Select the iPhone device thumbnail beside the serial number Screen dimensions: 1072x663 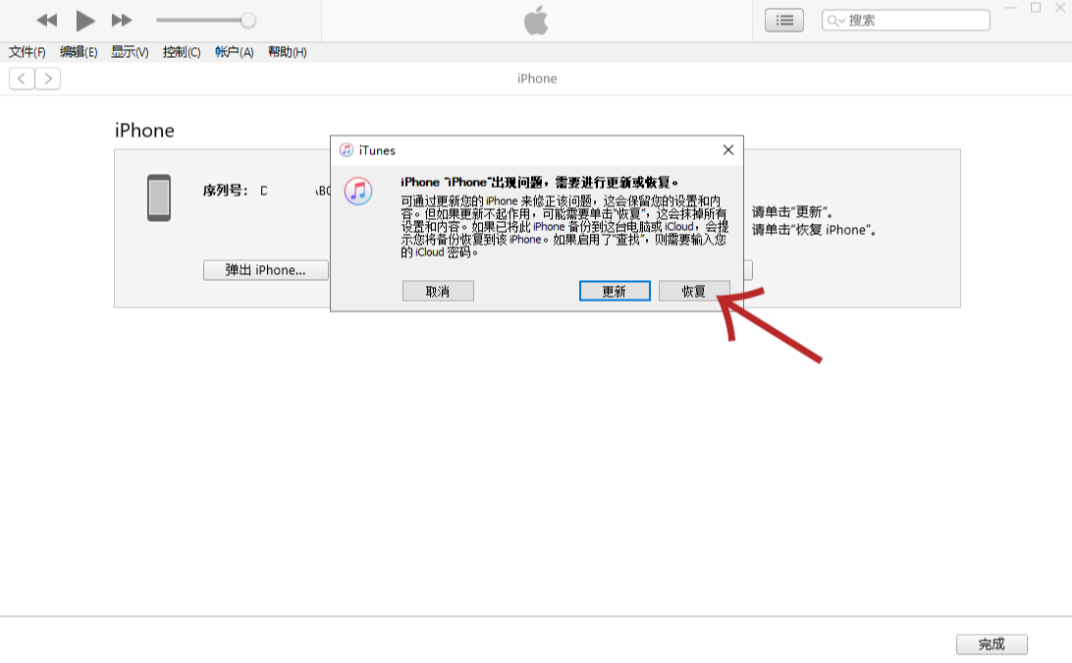158,197
